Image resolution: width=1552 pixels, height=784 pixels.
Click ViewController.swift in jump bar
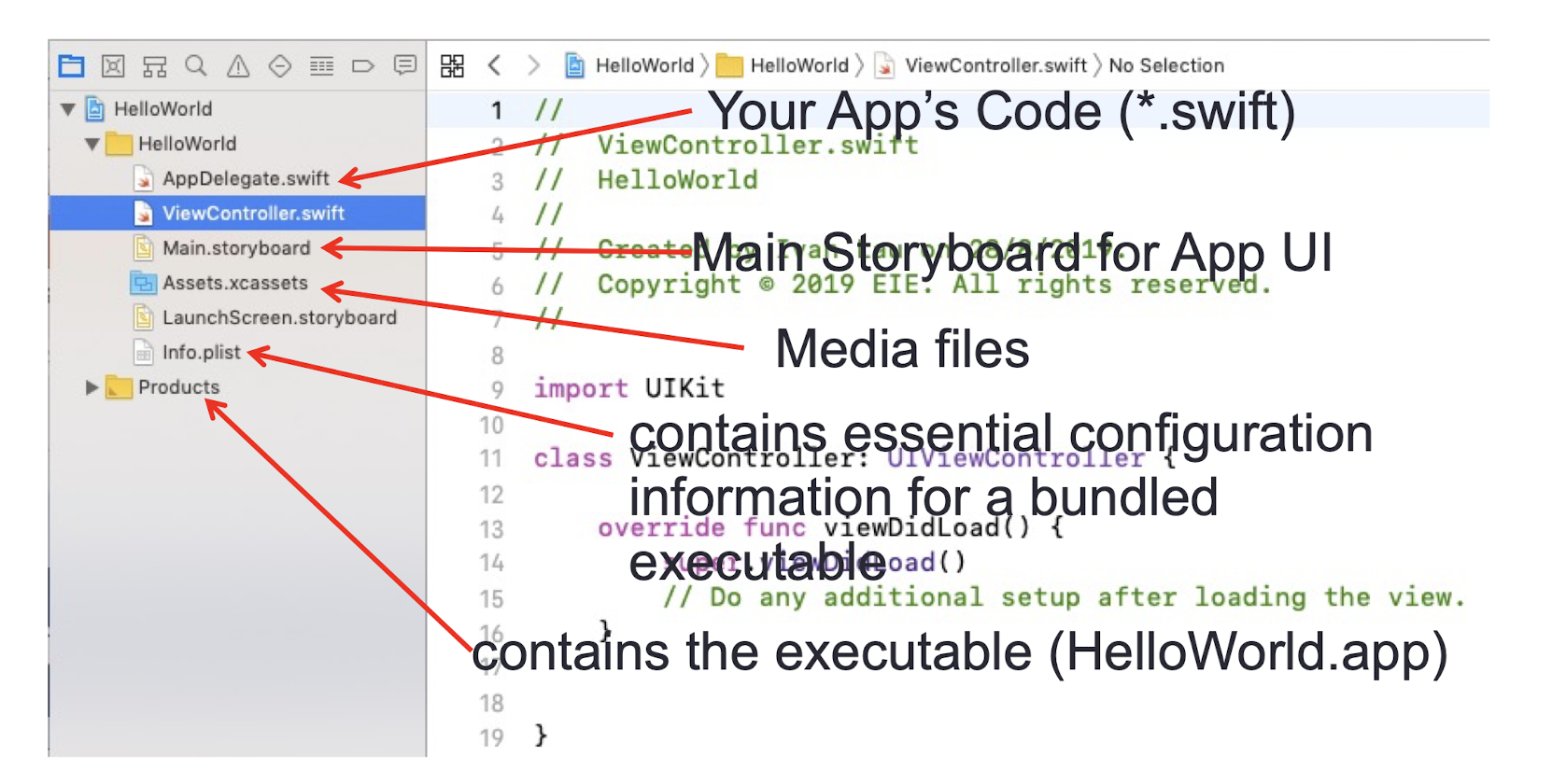pos(981,65)
